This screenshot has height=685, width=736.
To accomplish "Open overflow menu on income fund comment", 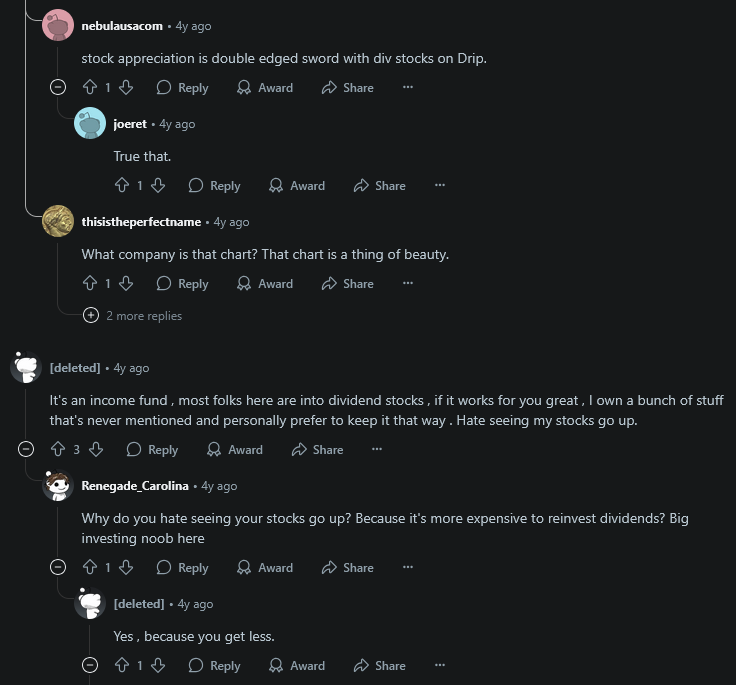I will click(377, 449).
